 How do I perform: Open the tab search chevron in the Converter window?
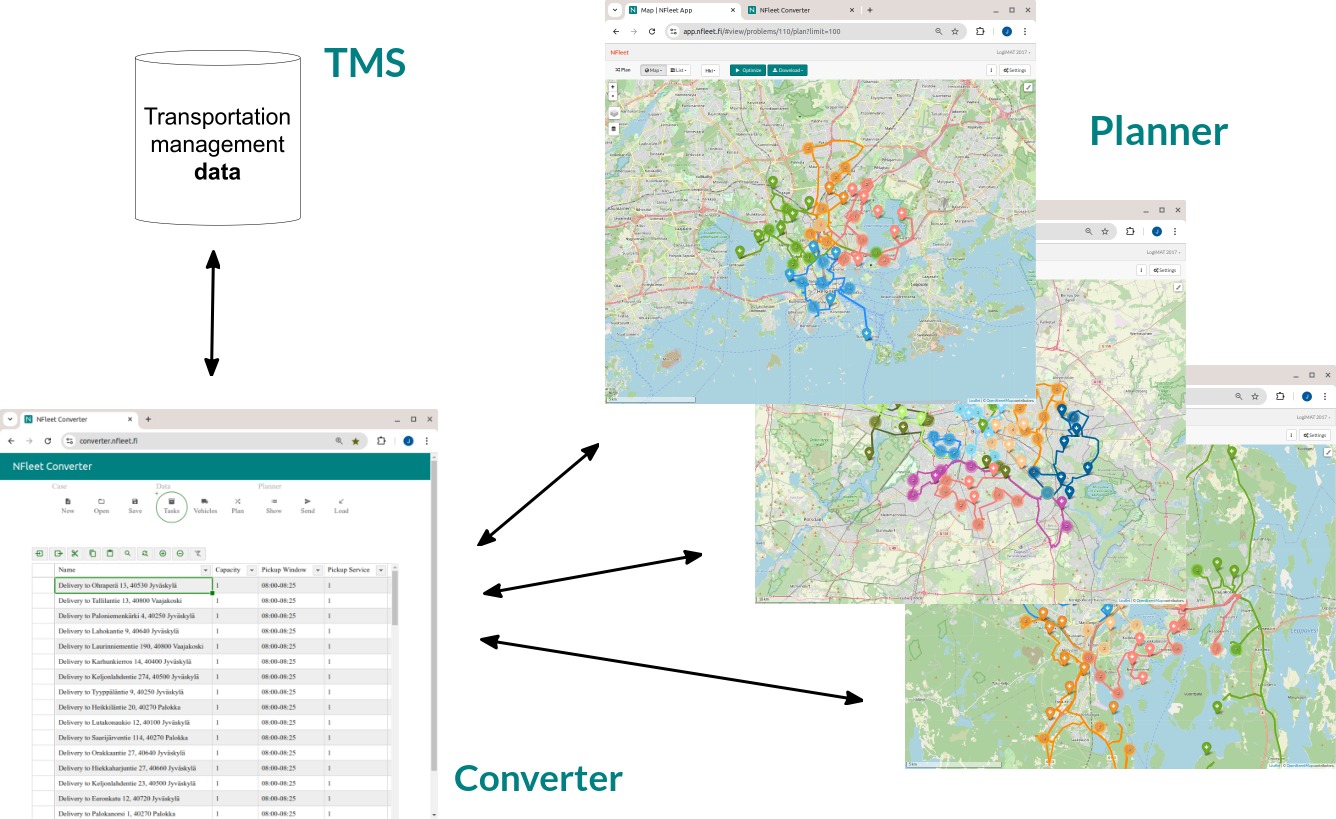(10, 419)
